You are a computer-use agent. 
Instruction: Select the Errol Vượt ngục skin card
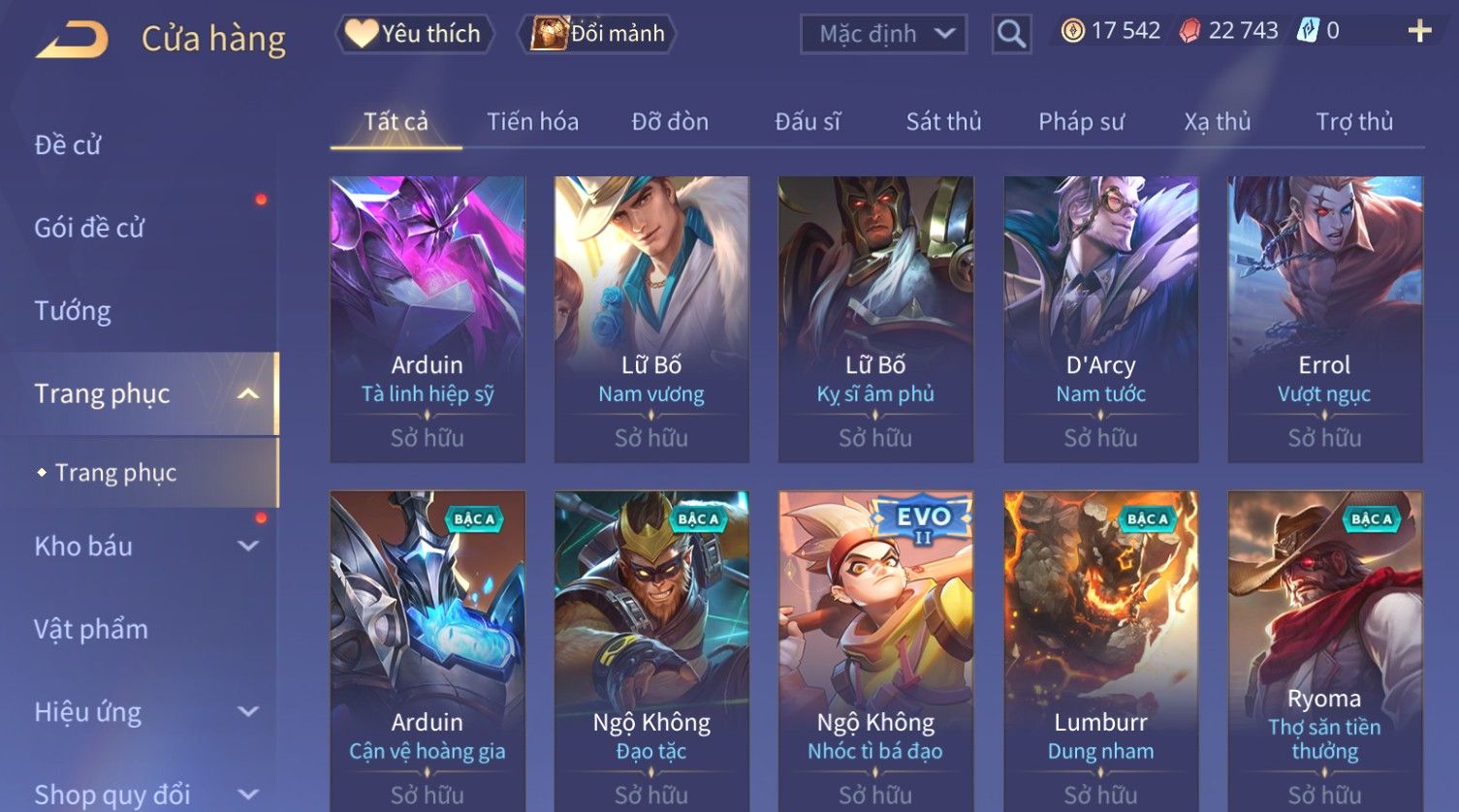[x=1324, y=319]
